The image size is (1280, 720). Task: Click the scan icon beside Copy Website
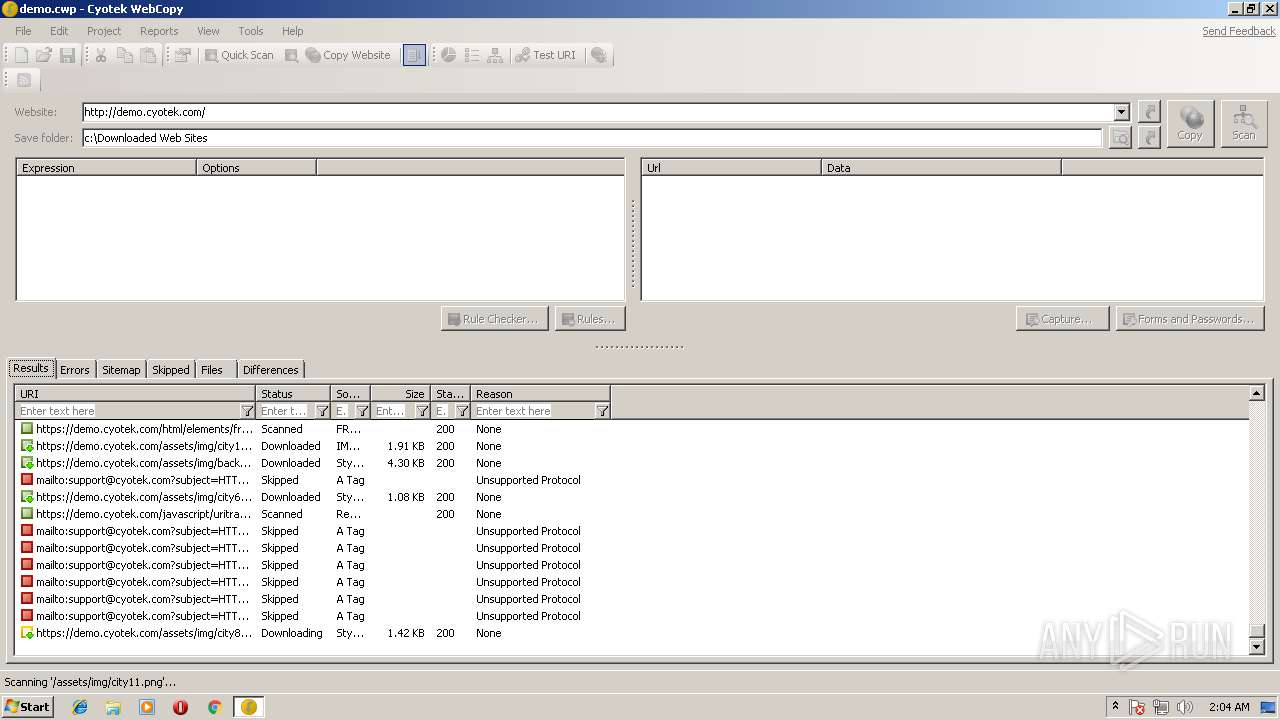[x=291, y=55]
